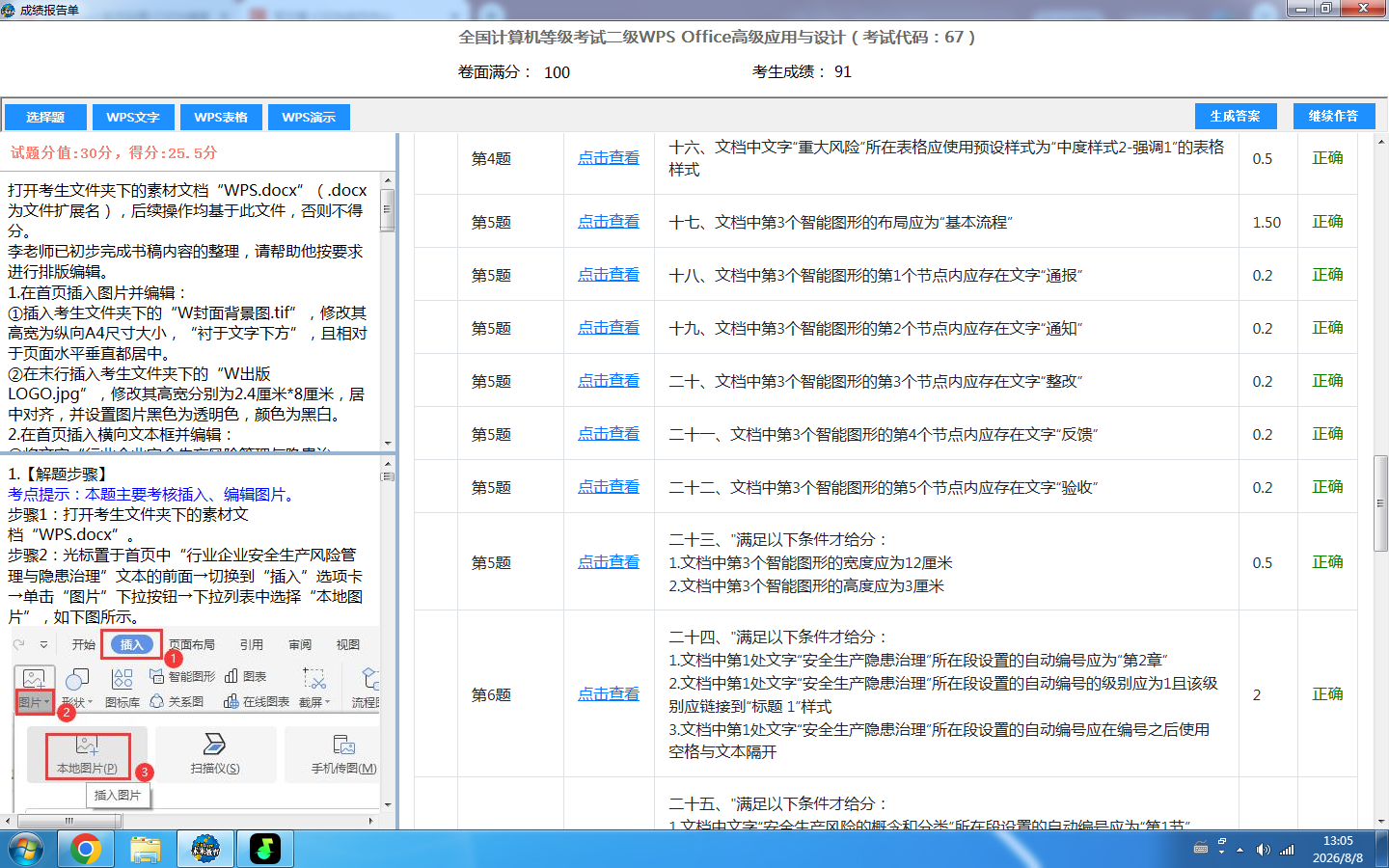
Task: Click the 继续作答 button
Action: click(1333, 116)
